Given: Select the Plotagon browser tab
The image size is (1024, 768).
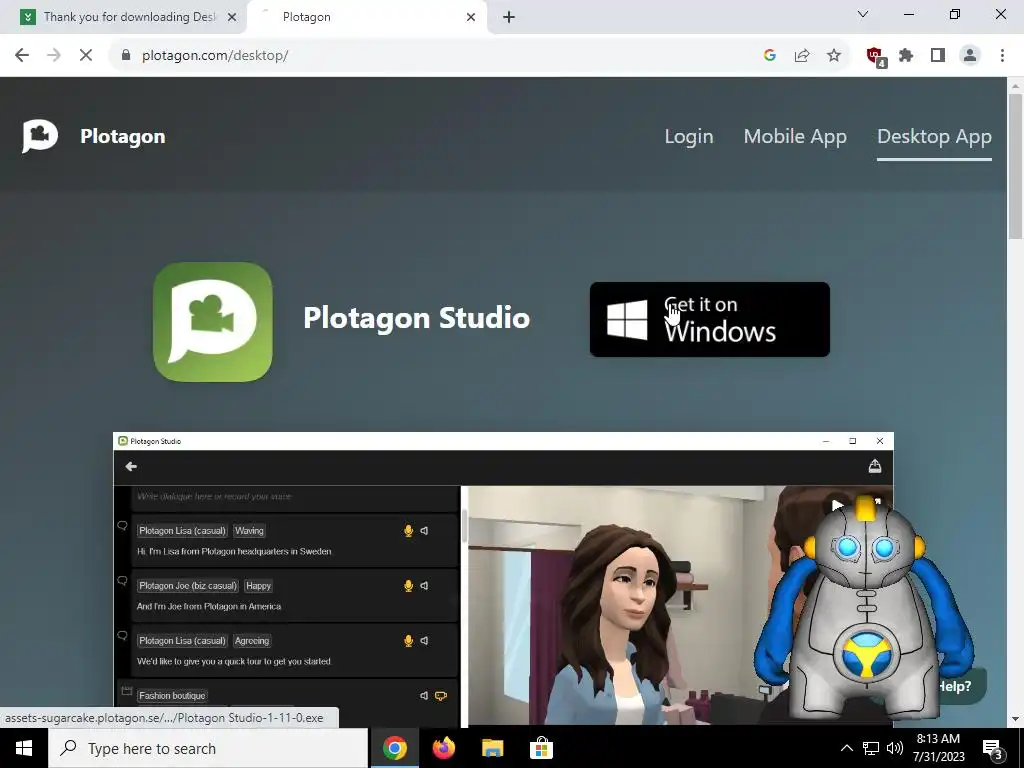Looking at the screenshot, I should [366, 17].
